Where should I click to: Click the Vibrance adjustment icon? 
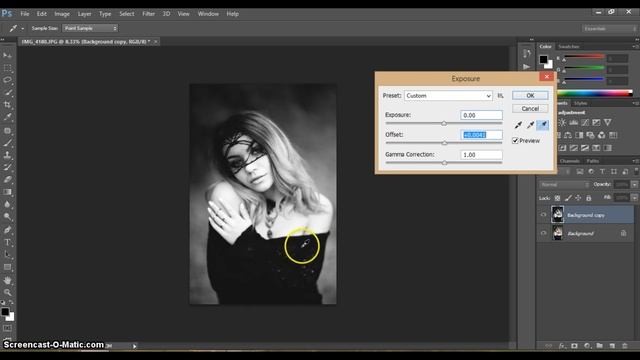[x=608, y=122]
